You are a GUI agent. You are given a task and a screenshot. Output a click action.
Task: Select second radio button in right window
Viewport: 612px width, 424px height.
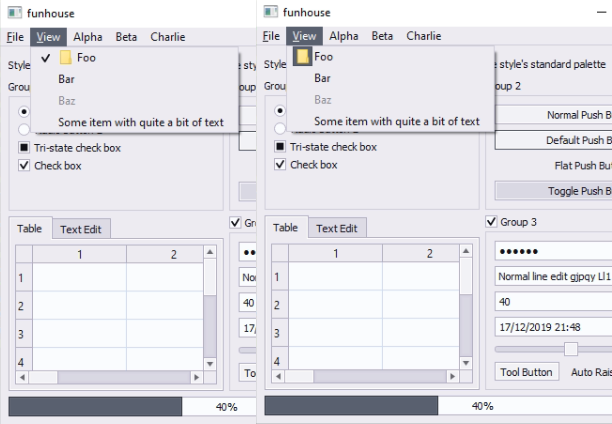click(280, 128)
